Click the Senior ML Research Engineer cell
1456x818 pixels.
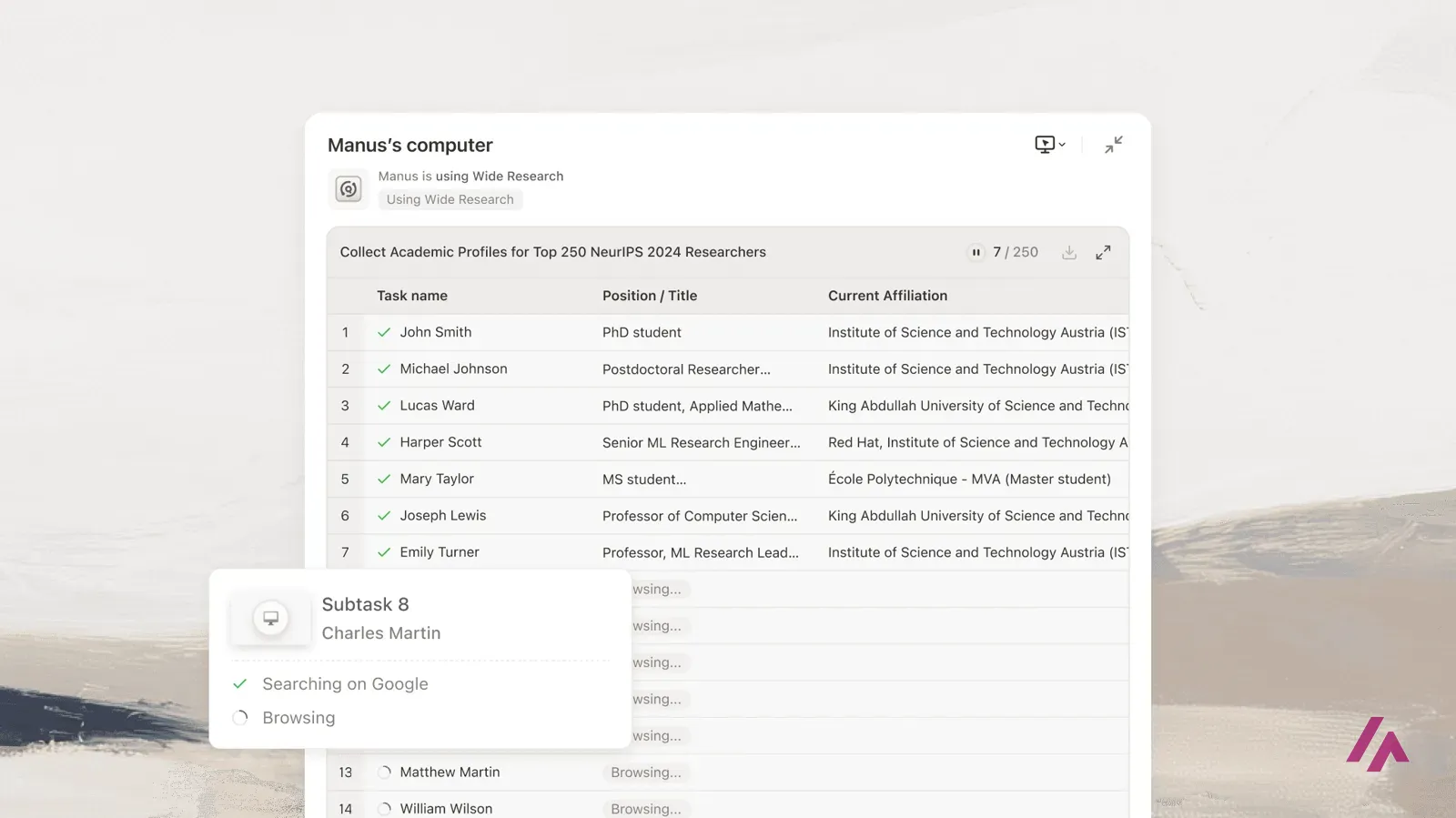pos(702,442)
